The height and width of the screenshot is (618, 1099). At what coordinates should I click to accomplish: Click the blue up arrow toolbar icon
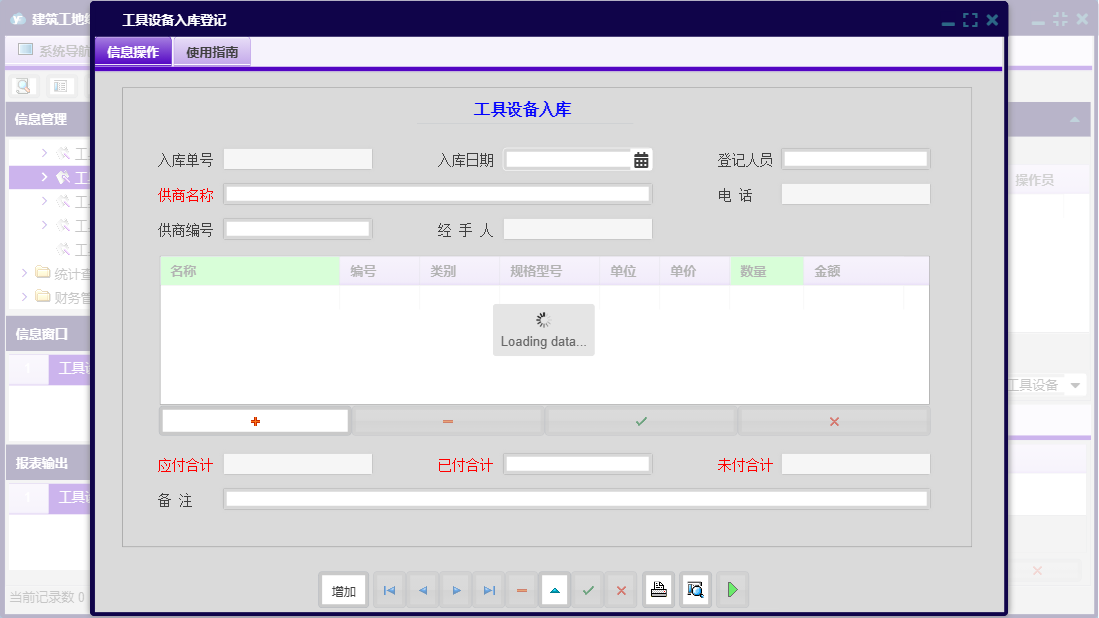(x=554, y=590)
